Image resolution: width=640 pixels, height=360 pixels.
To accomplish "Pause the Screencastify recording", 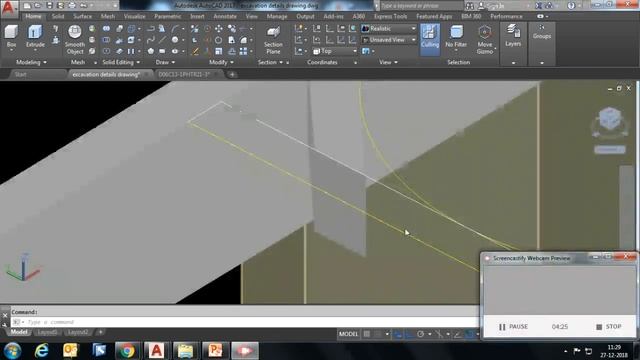I will tap(513, 327).
